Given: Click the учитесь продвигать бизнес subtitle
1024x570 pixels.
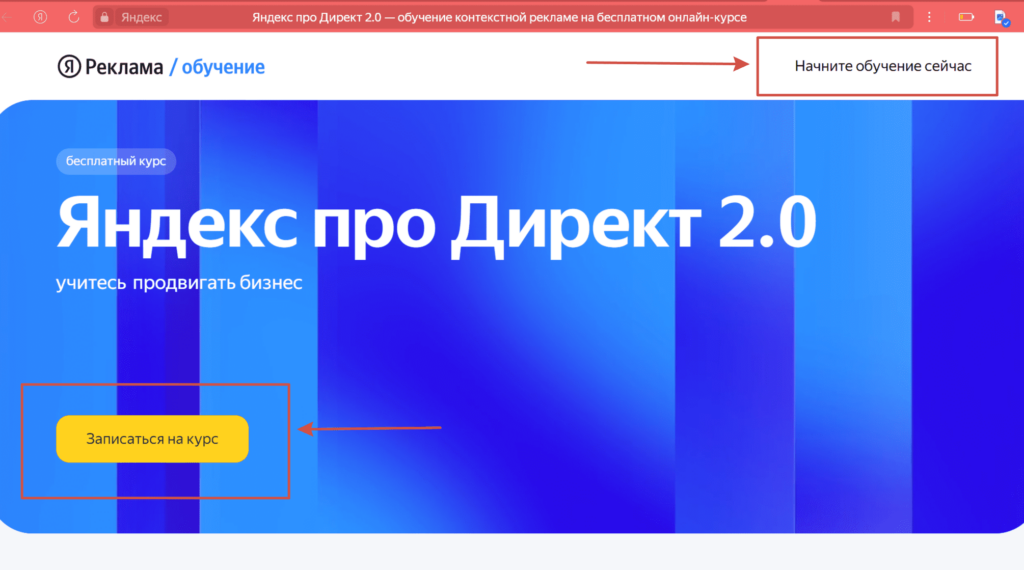Looking at the screenshot, I should [179, 283].
